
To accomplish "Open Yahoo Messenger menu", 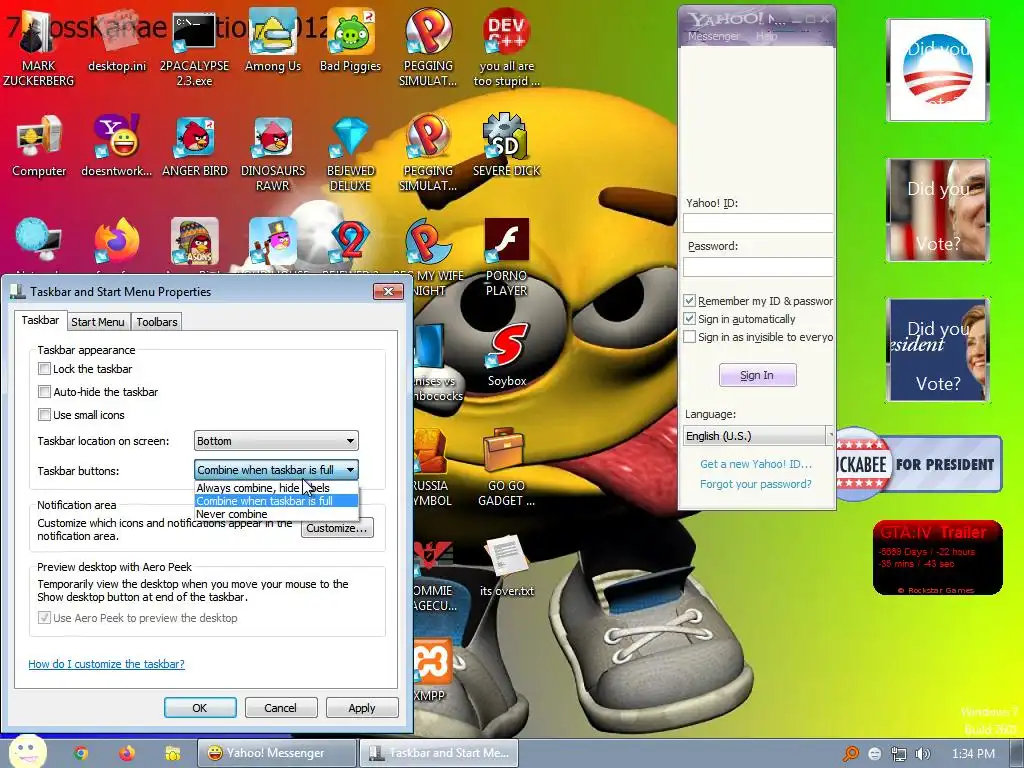I will [713, 36].
